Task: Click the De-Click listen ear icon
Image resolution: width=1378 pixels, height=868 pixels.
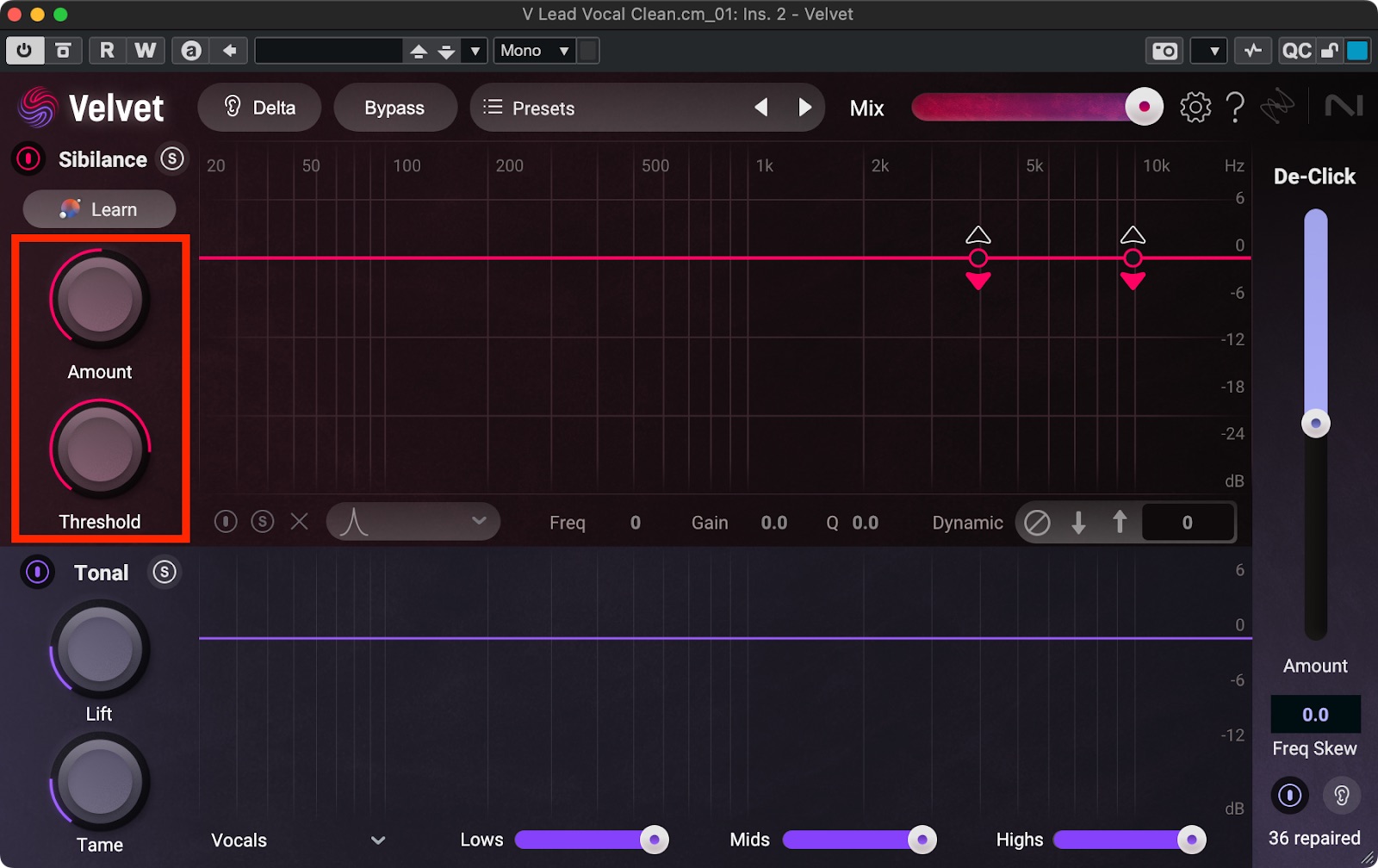Action: point(1341,795)
